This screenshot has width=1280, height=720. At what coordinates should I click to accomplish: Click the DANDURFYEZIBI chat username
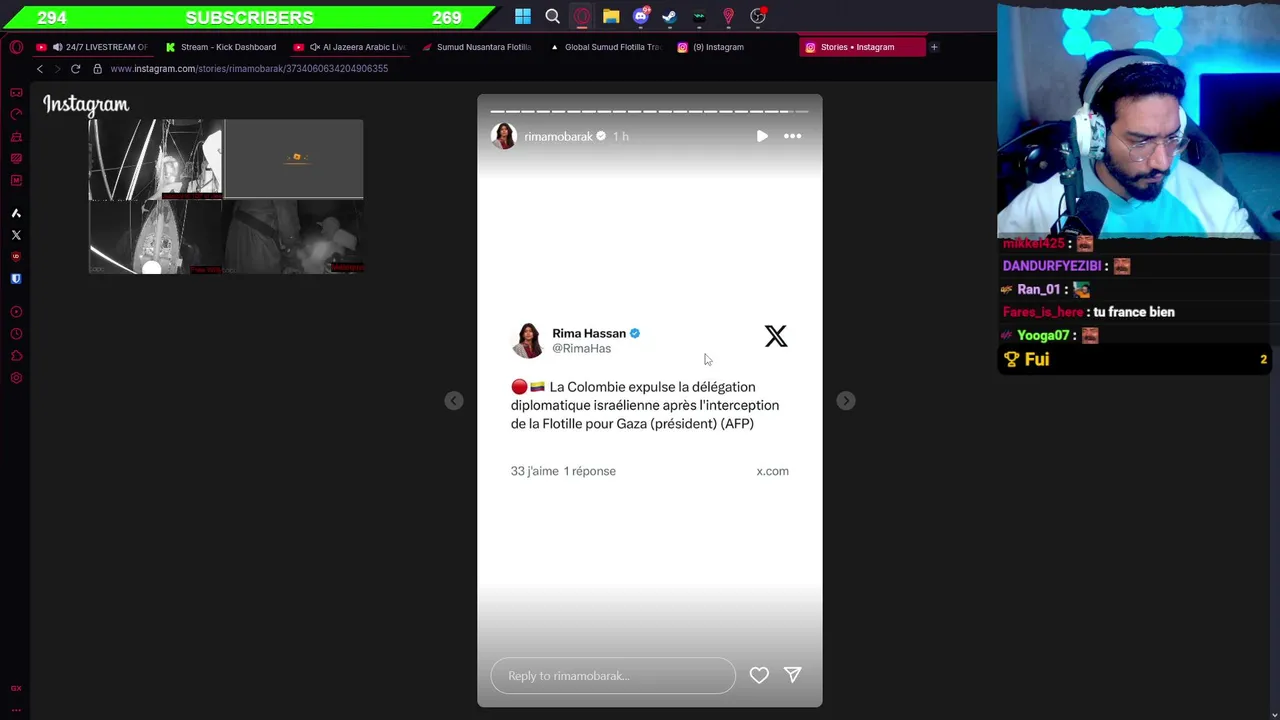pyautogui.click(x=1051, y=266)
